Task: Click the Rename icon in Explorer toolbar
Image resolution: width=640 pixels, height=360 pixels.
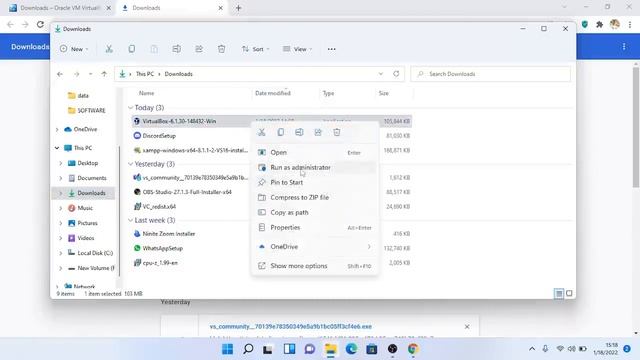Action: tap(176, 49)
